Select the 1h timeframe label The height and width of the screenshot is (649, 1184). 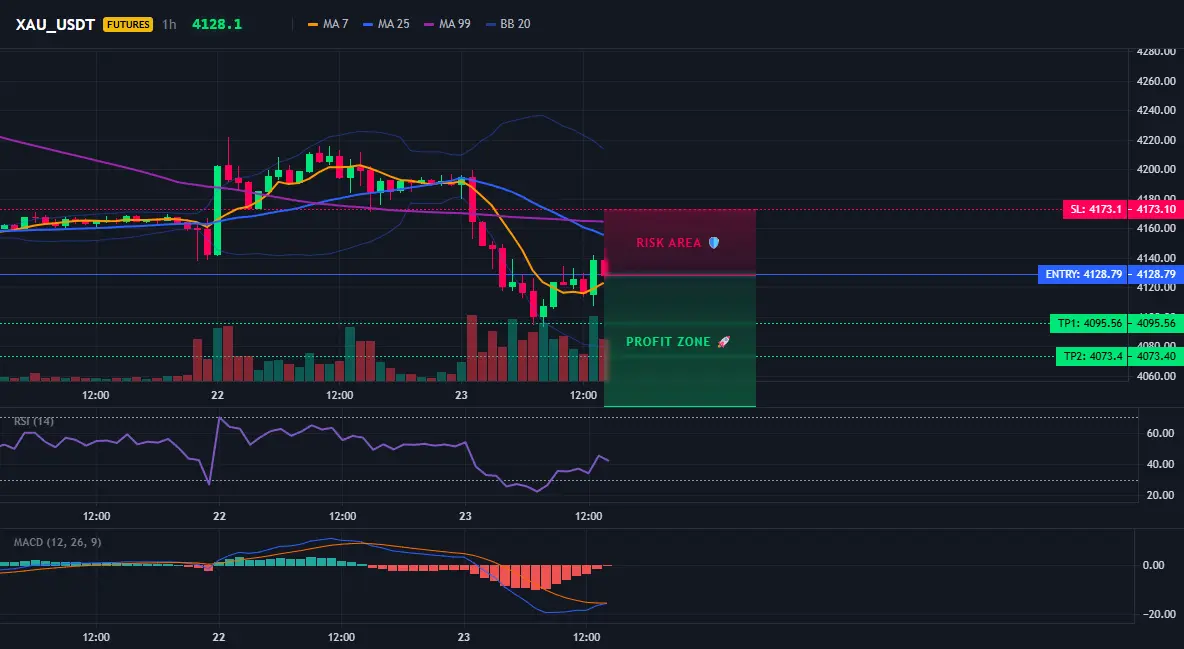point(169,24)
